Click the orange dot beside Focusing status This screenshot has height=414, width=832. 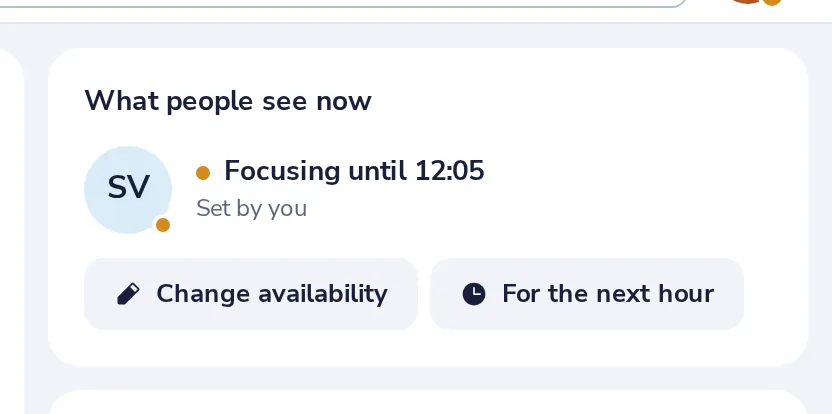[x=203, y=172]
